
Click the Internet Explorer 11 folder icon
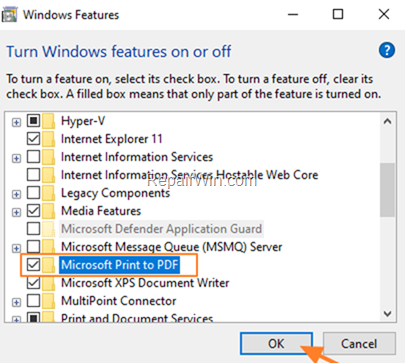49,139
